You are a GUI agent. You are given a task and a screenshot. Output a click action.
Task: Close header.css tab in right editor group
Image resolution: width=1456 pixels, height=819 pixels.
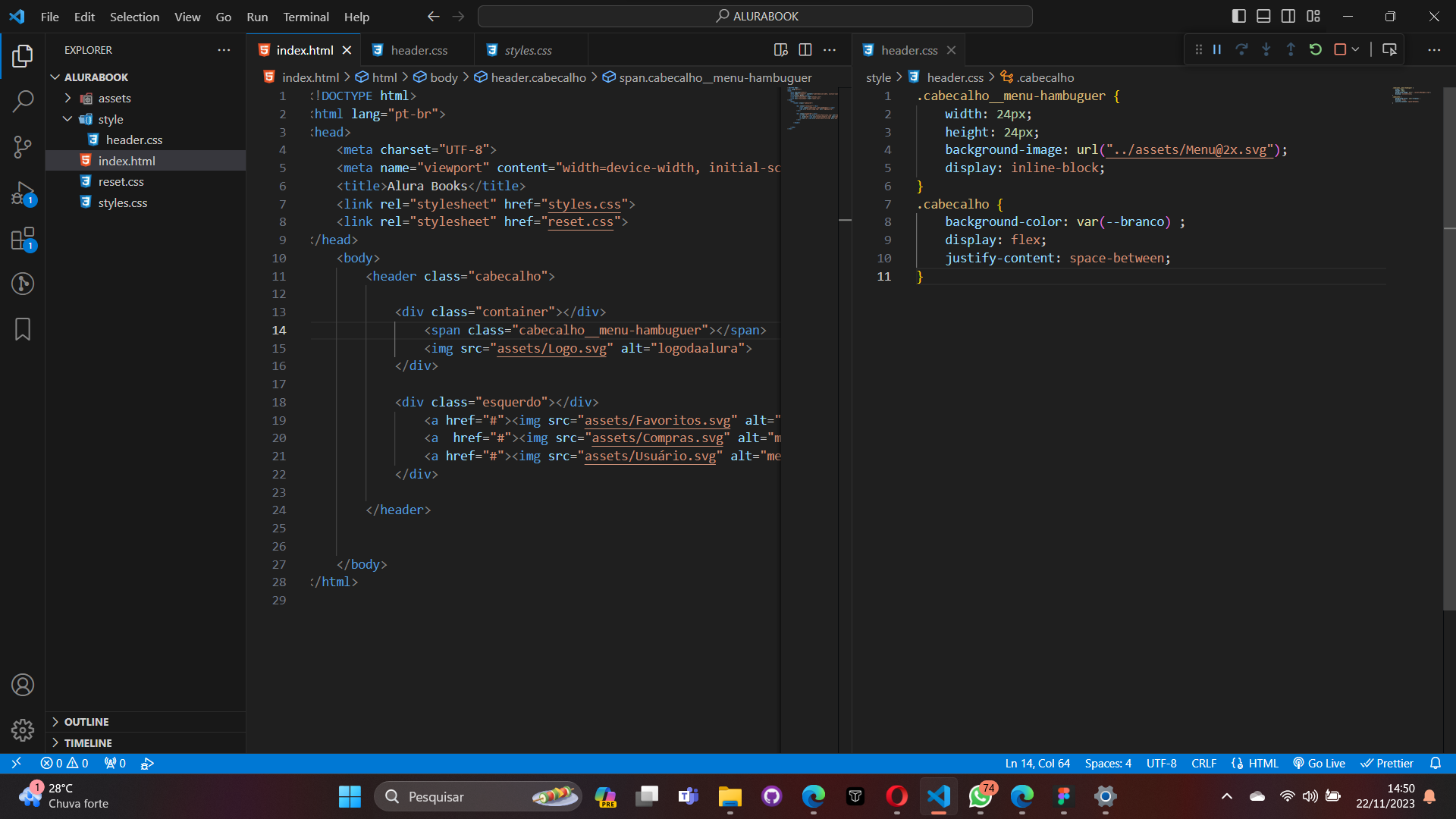tap(951, 50)
